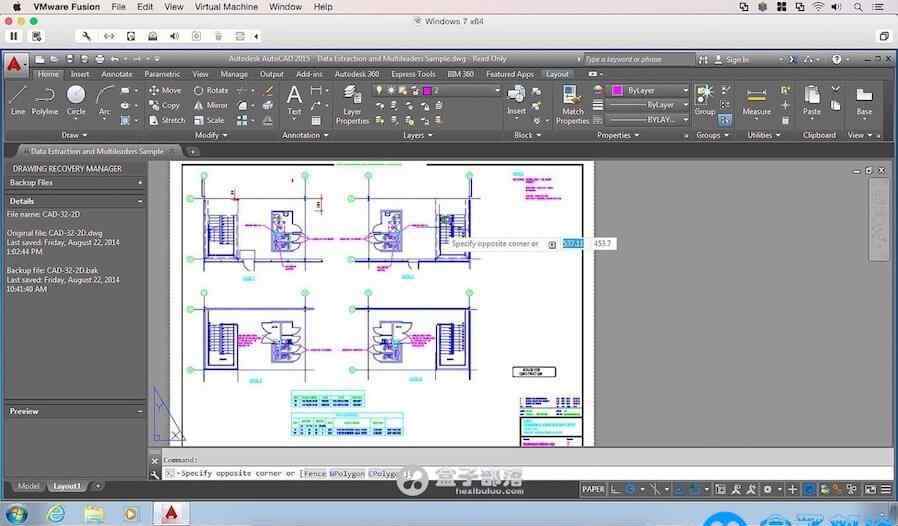Add a new drawing tab

[x=193, y=151]
